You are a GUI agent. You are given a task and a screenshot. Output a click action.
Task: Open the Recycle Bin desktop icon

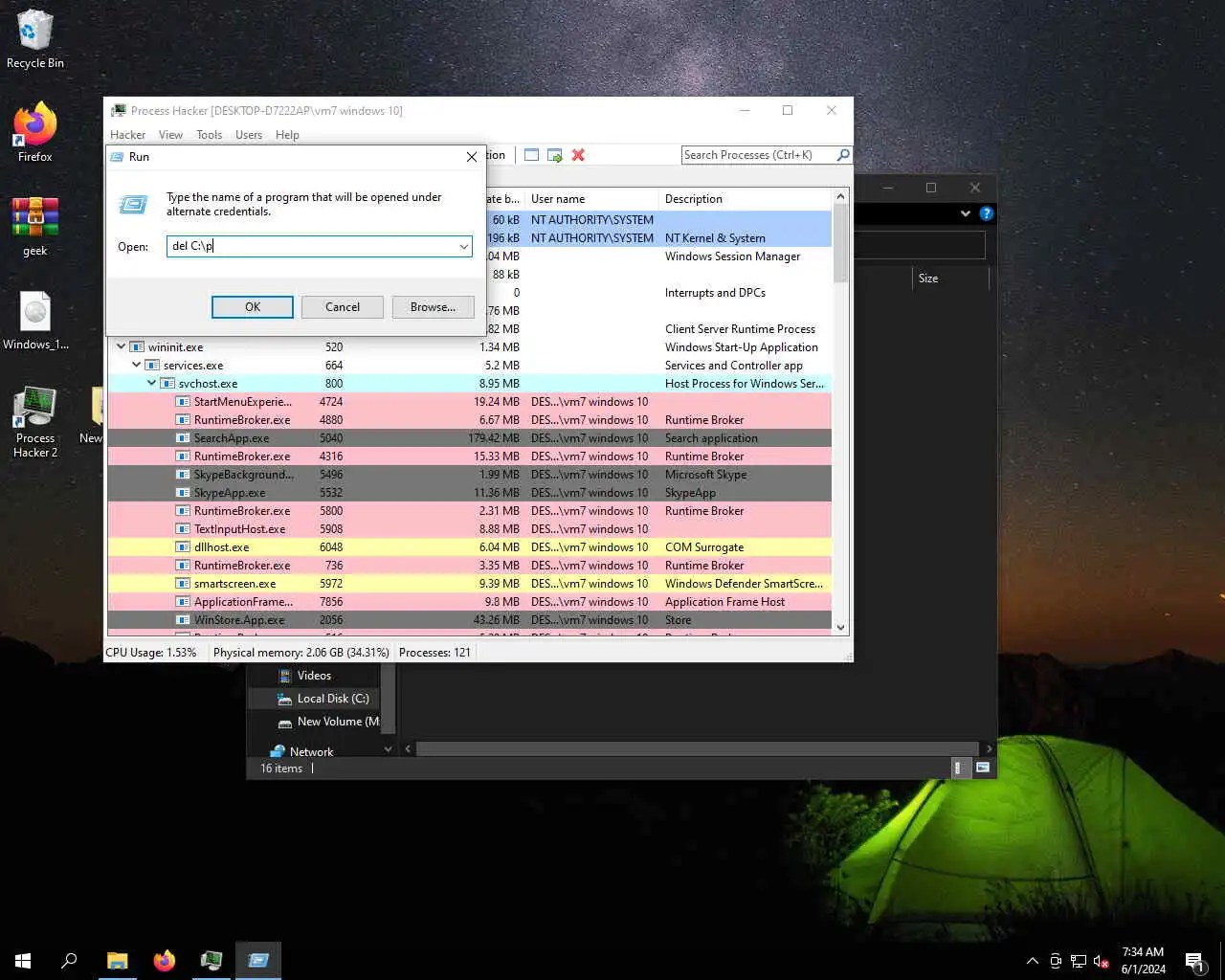(35, 40)
